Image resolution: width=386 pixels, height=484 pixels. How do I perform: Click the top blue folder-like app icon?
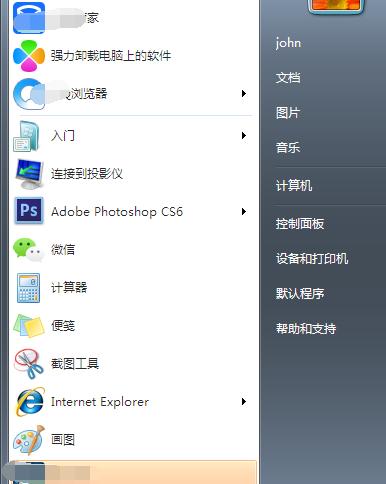point(29,17)
